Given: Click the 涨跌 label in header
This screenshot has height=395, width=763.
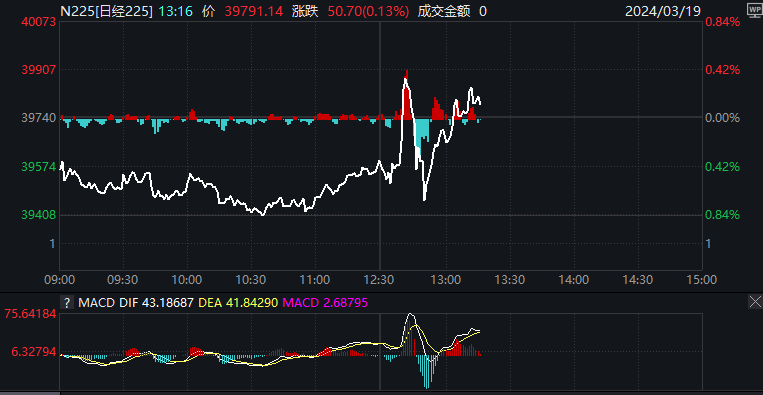Looking at the screenshot, I should click(306, 11).
